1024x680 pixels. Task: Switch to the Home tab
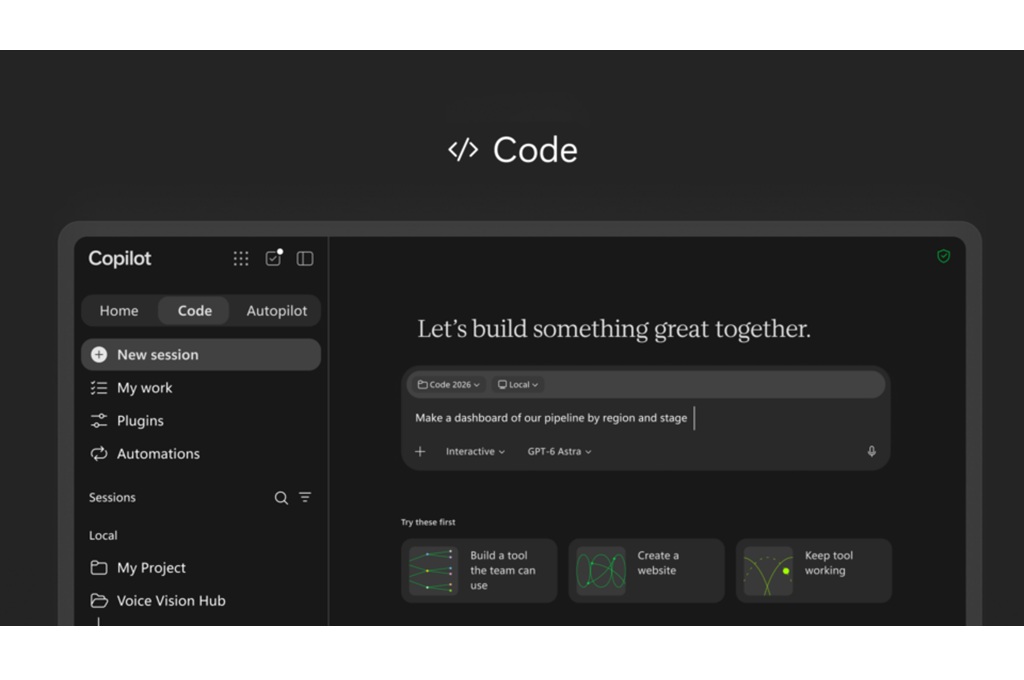[x=119, y=310]
